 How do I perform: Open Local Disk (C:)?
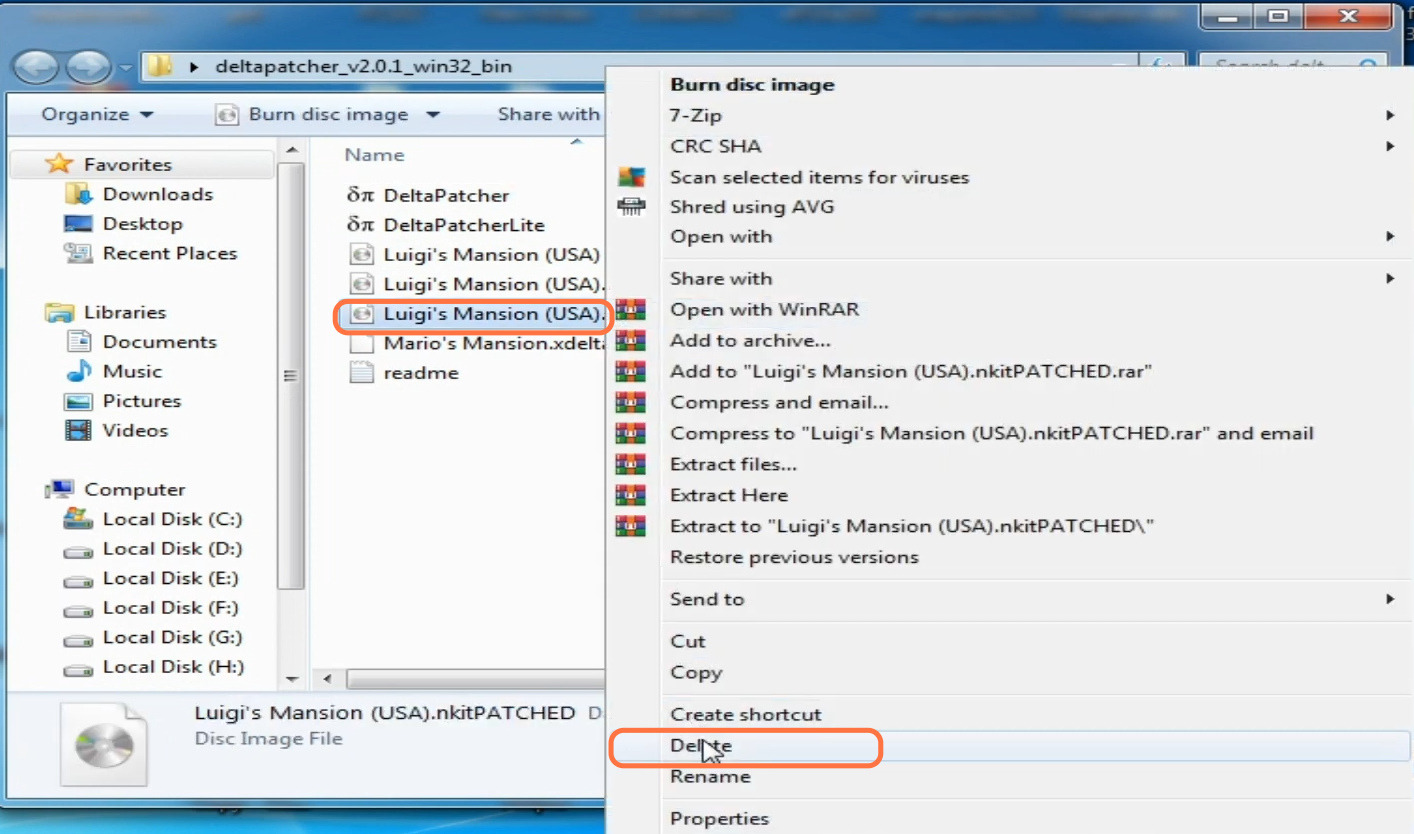coord(172,519)
